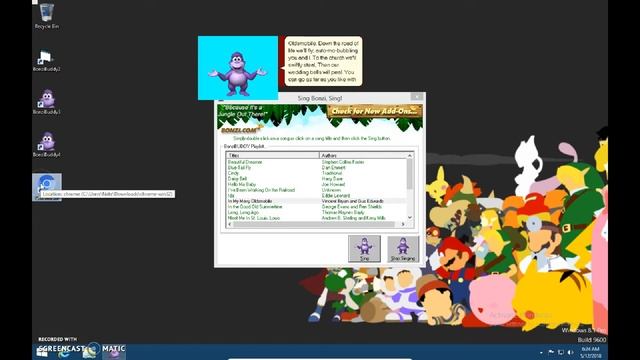Screen dimensions: 640x360
Task: Sort playlist by the Authors column header
Action: [363, 156]
